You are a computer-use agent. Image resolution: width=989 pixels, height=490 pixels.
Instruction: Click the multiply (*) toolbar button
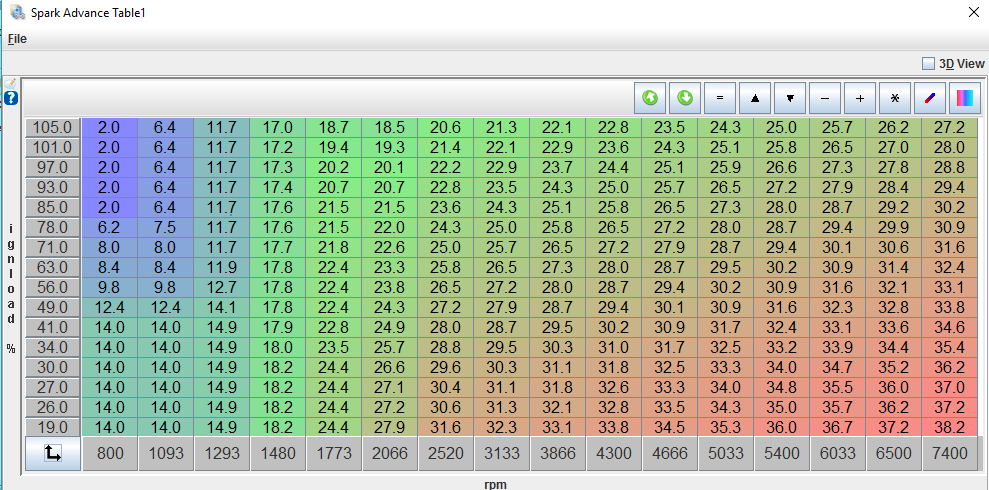[895, 98]
